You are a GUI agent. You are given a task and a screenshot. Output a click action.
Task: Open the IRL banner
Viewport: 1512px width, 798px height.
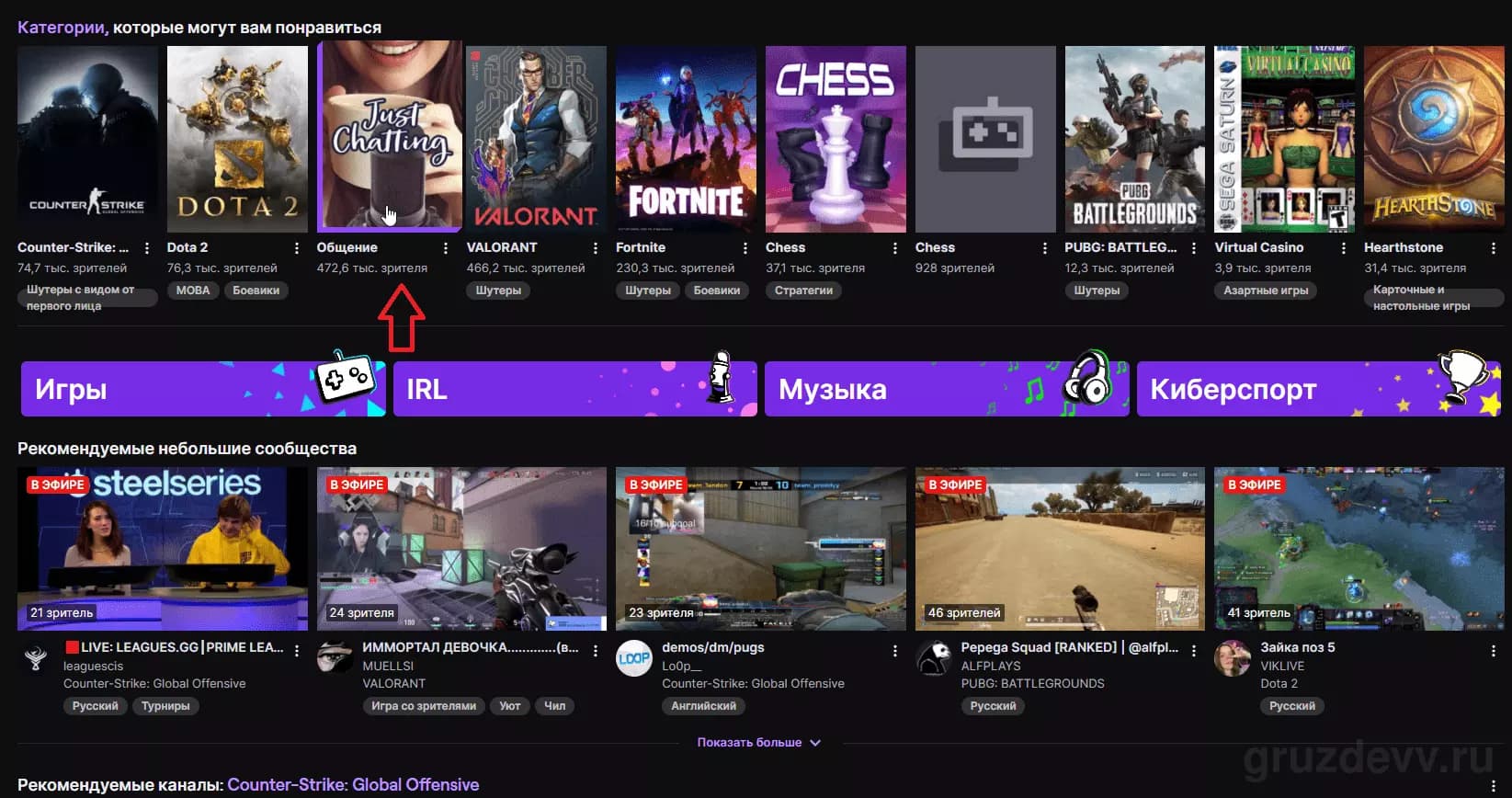point(575,389)
